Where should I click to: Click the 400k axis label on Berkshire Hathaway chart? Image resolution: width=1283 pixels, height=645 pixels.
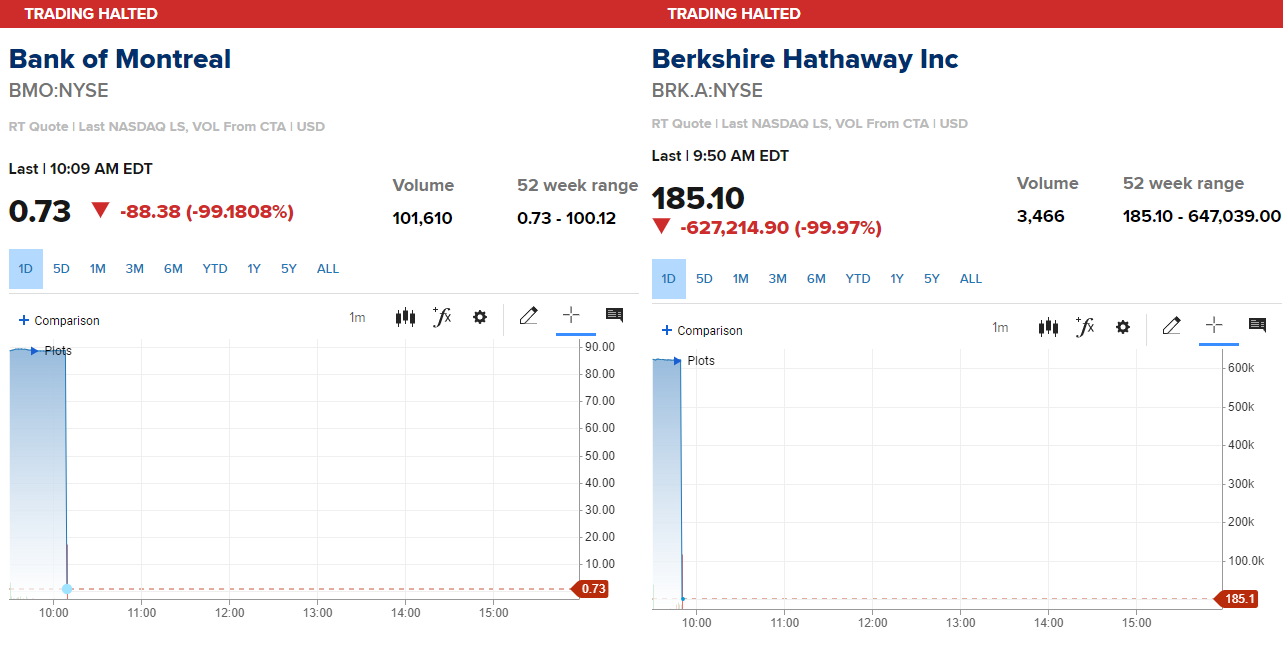[1240, 445]
